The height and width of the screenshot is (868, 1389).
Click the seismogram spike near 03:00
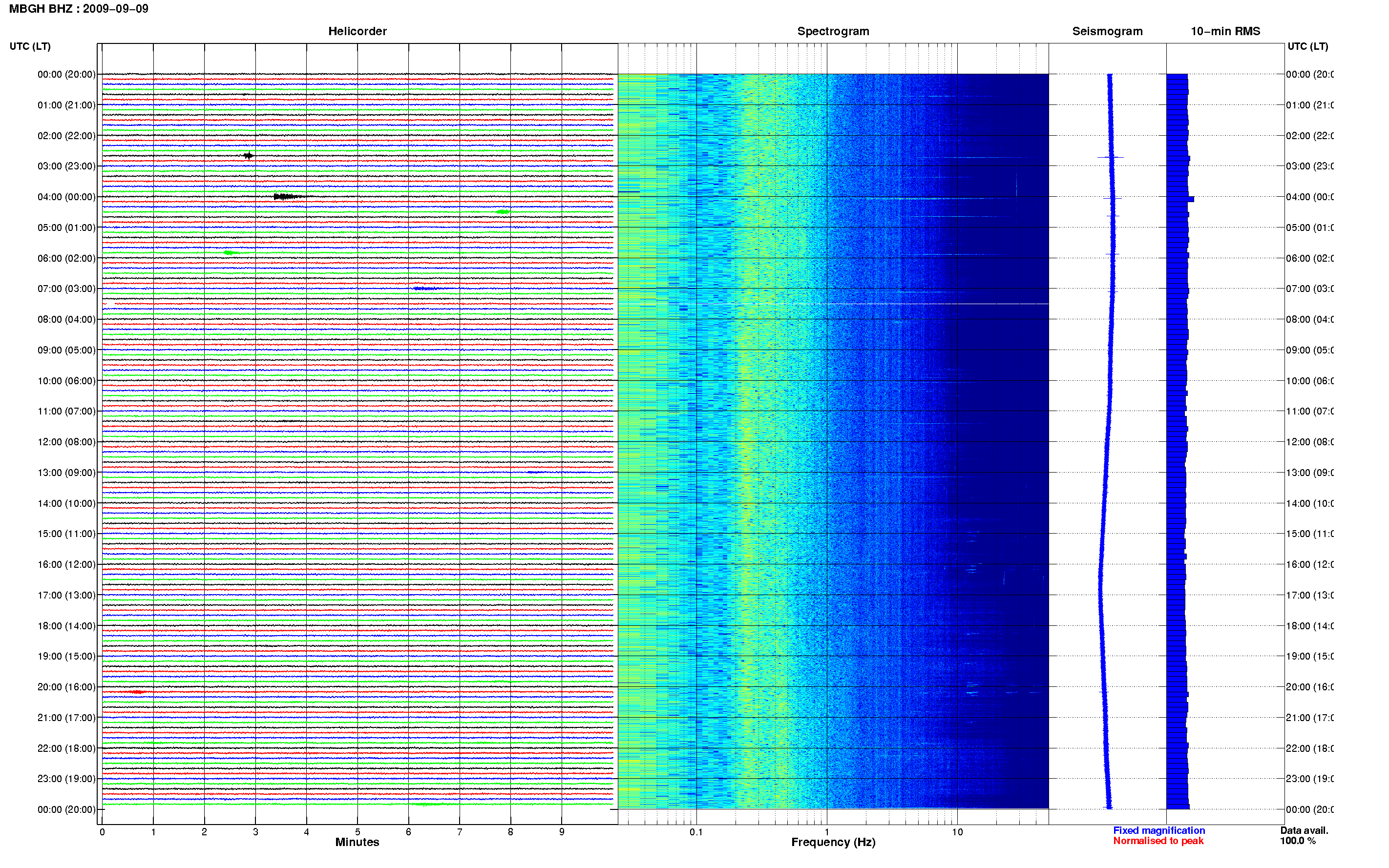tap(1111, 157)
